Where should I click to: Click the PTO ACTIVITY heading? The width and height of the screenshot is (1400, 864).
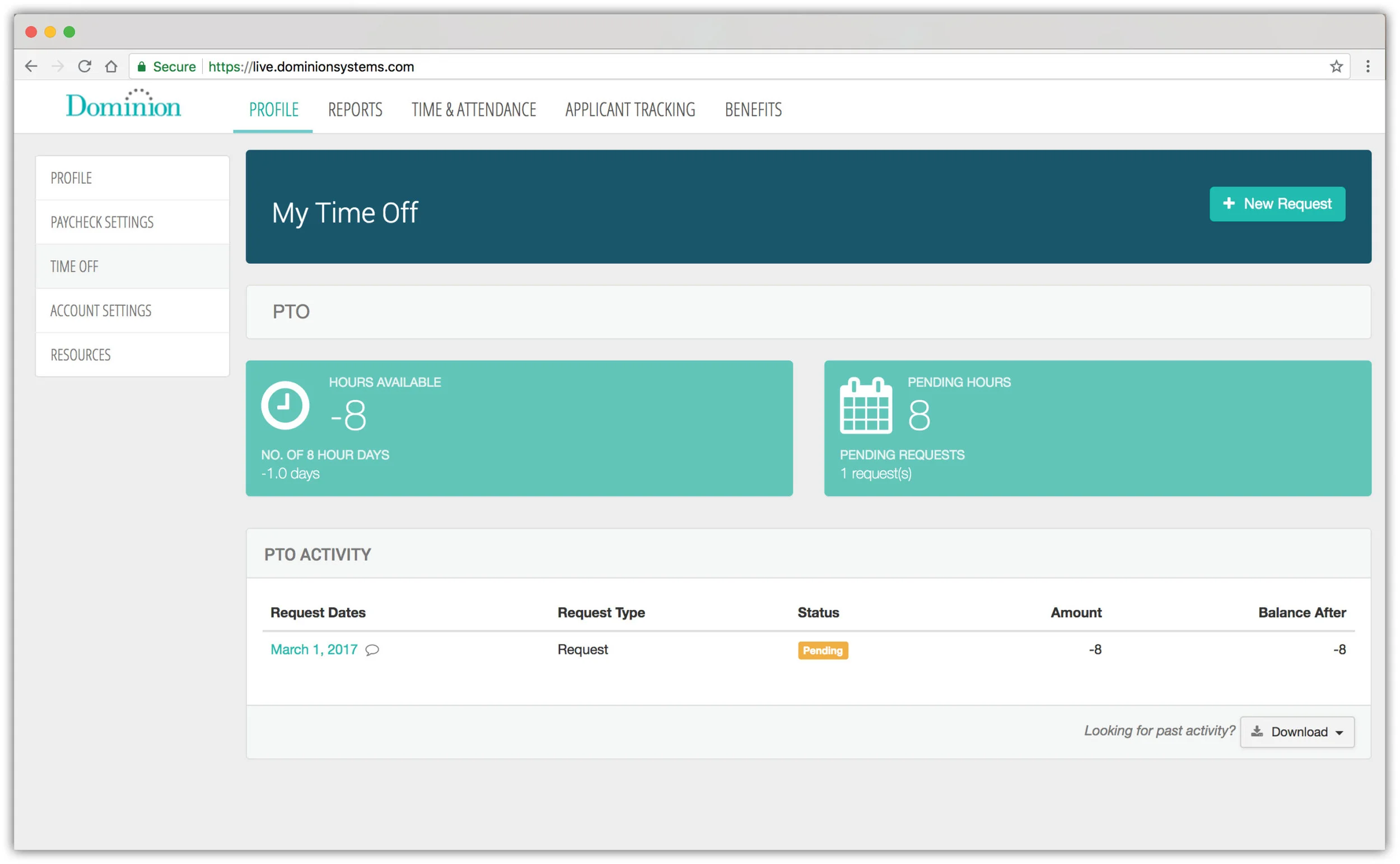click(318, 554)
